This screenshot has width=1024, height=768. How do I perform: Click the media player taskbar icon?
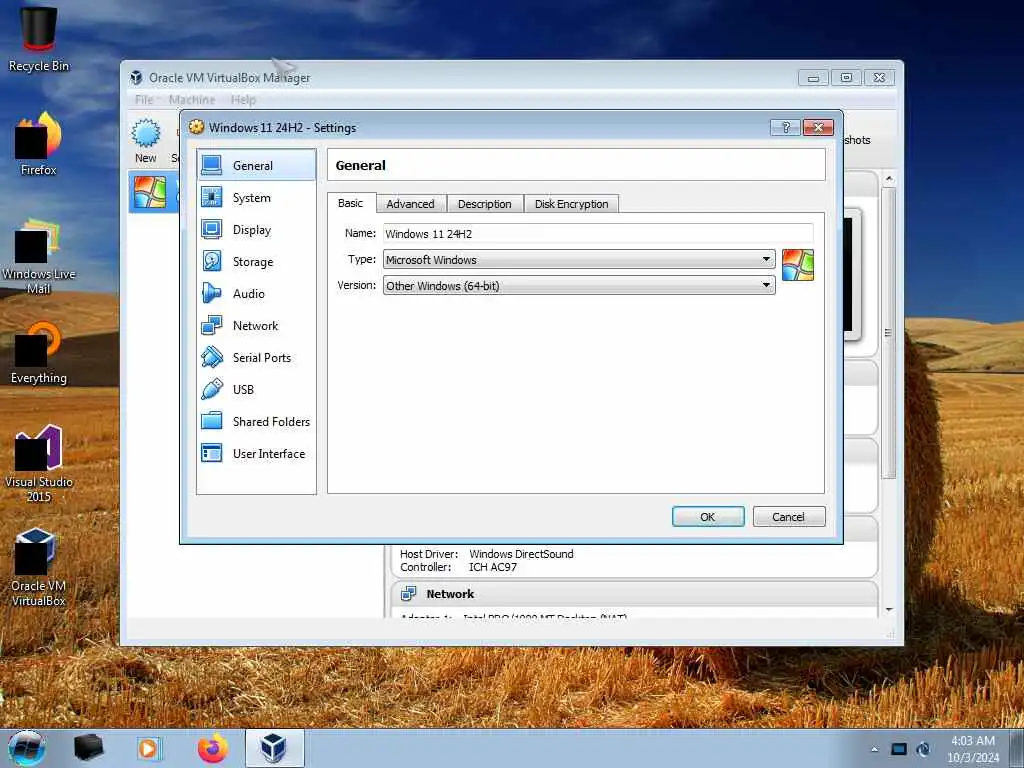click(148, 748)
